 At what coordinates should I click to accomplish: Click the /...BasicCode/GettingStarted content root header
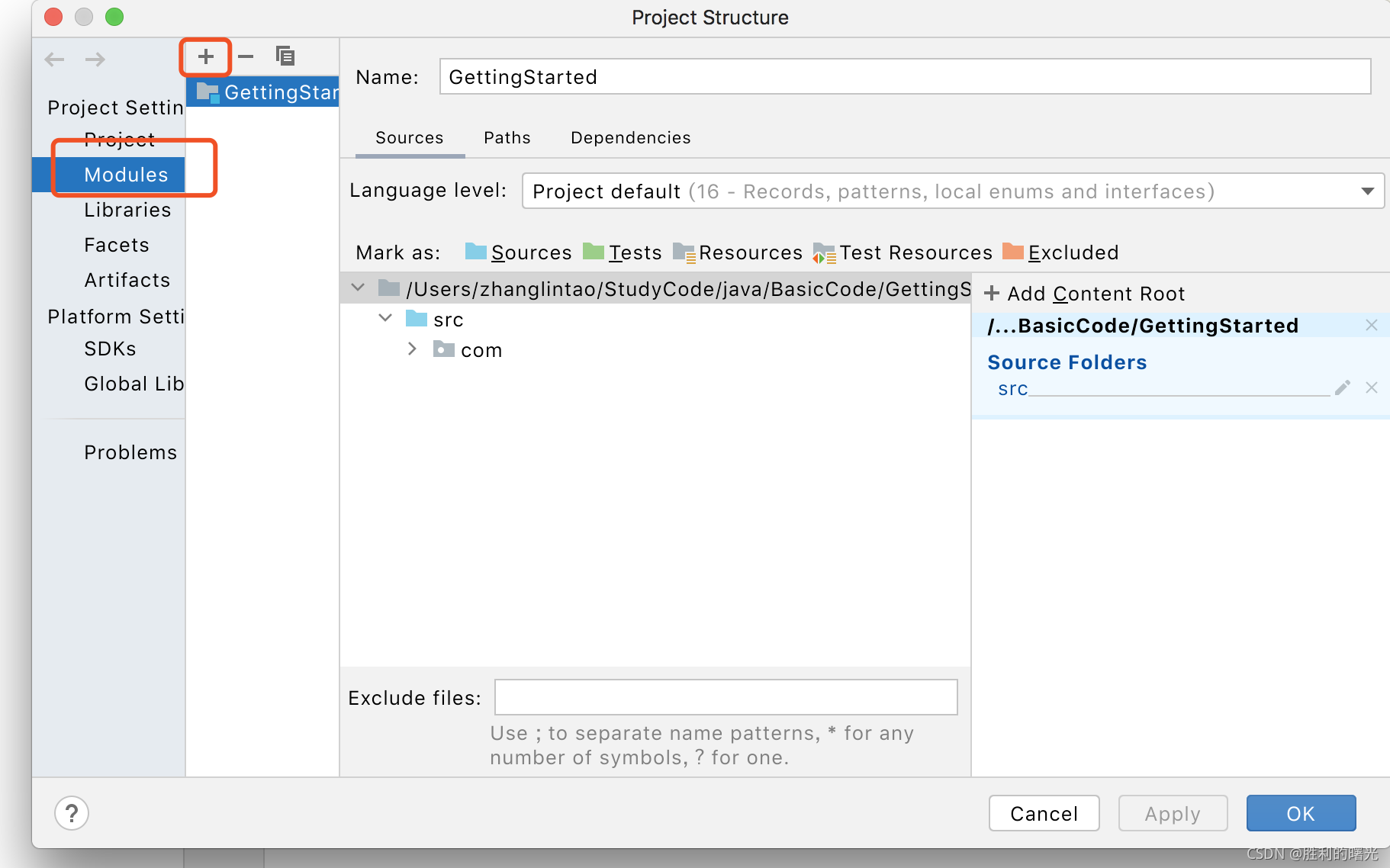pyautogui.click(x=1143, y=326)
